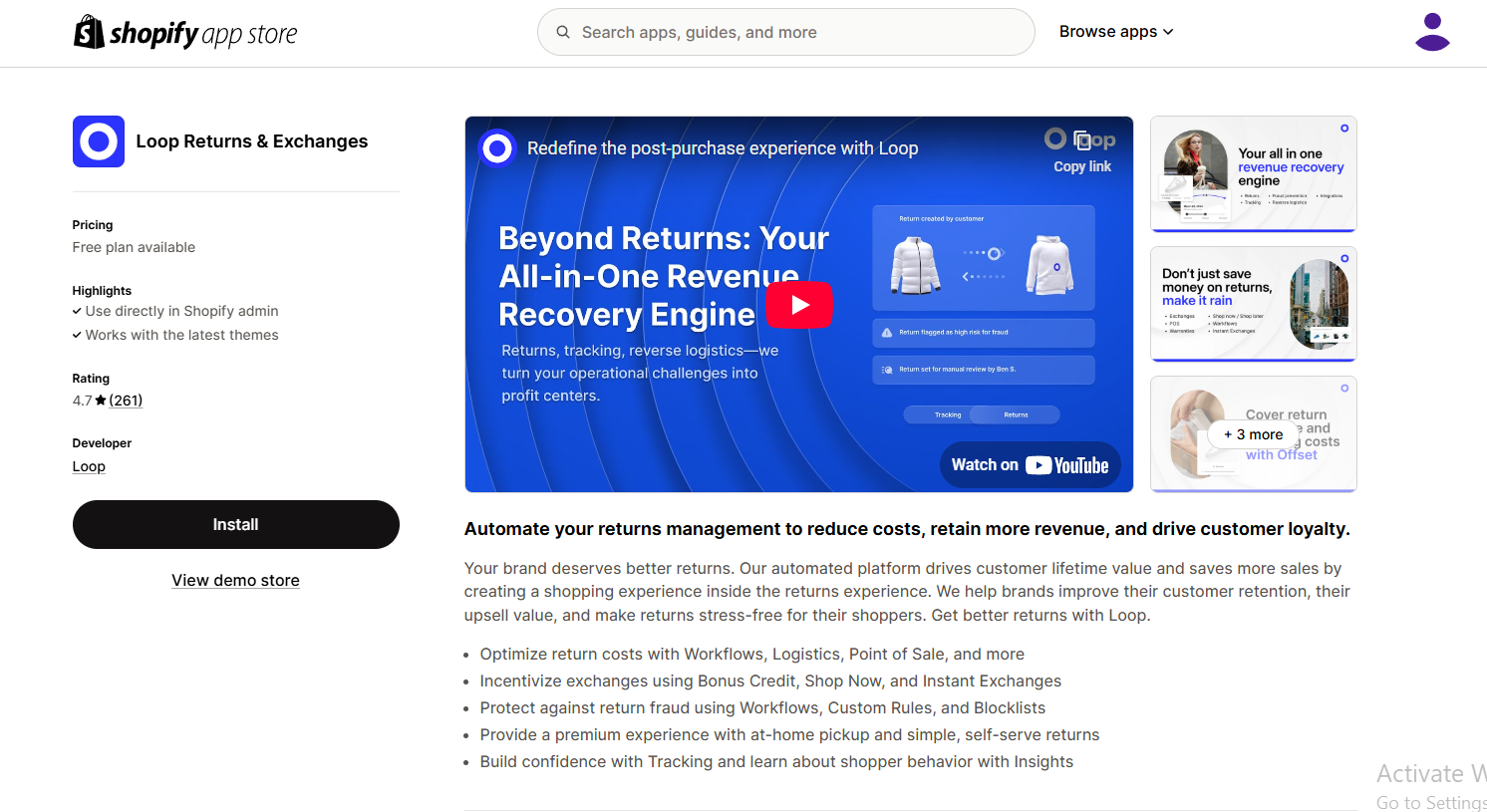Click the 'Pricing' label
Screen dimensions: 1487x812
pyautogui.click(x=93, y=225)
